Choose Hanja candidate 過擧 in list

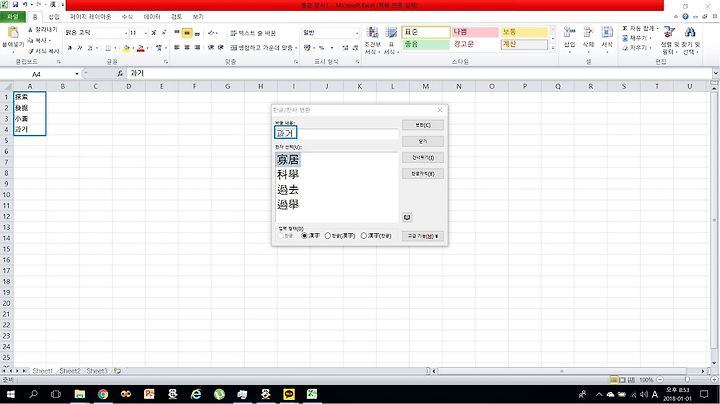(x=288, y=204)
